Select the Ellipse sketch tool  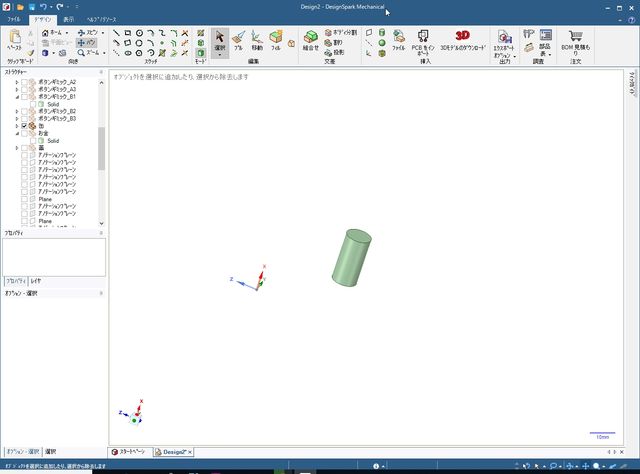128,53
